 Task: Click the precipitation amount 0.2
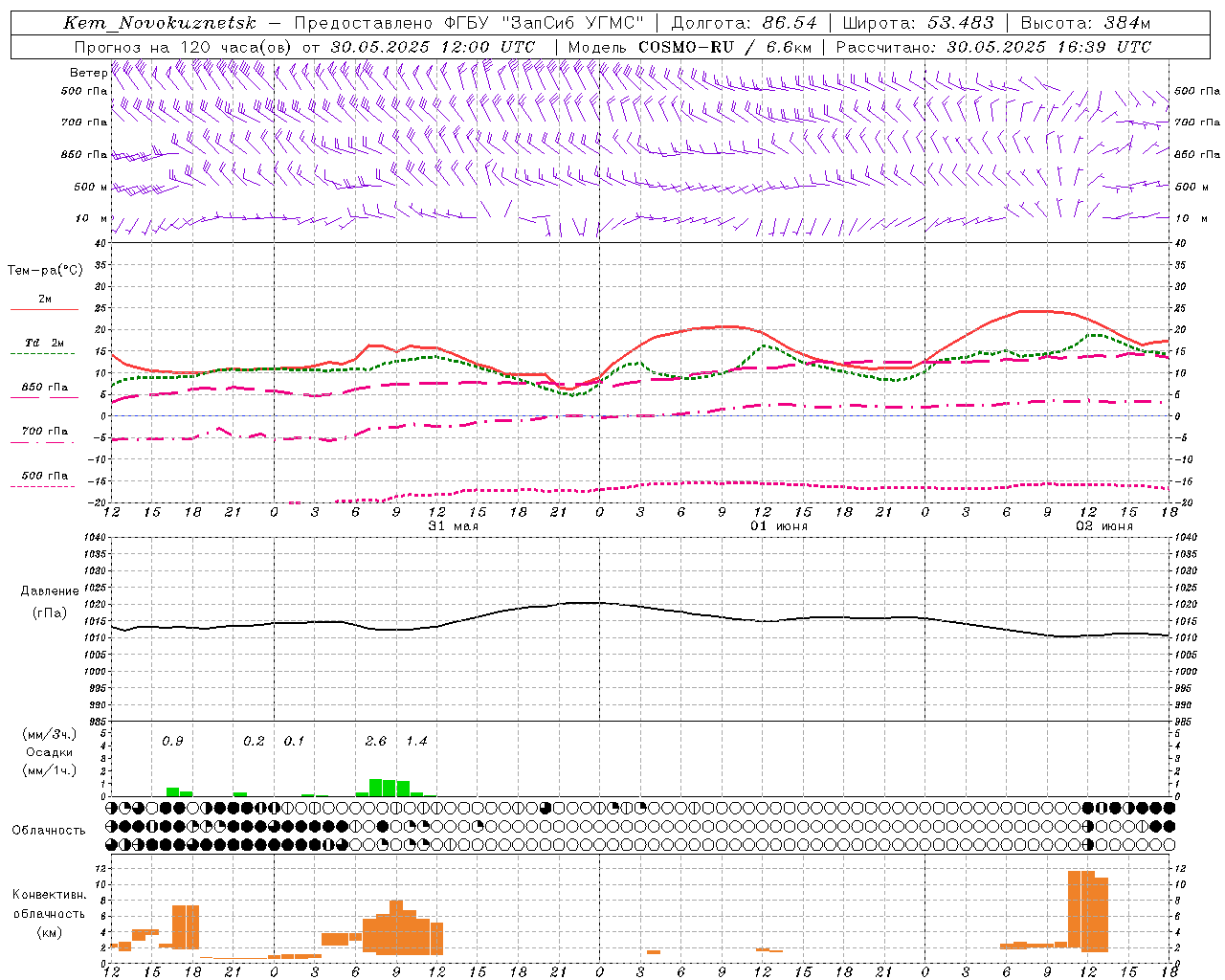click(254, 742)
